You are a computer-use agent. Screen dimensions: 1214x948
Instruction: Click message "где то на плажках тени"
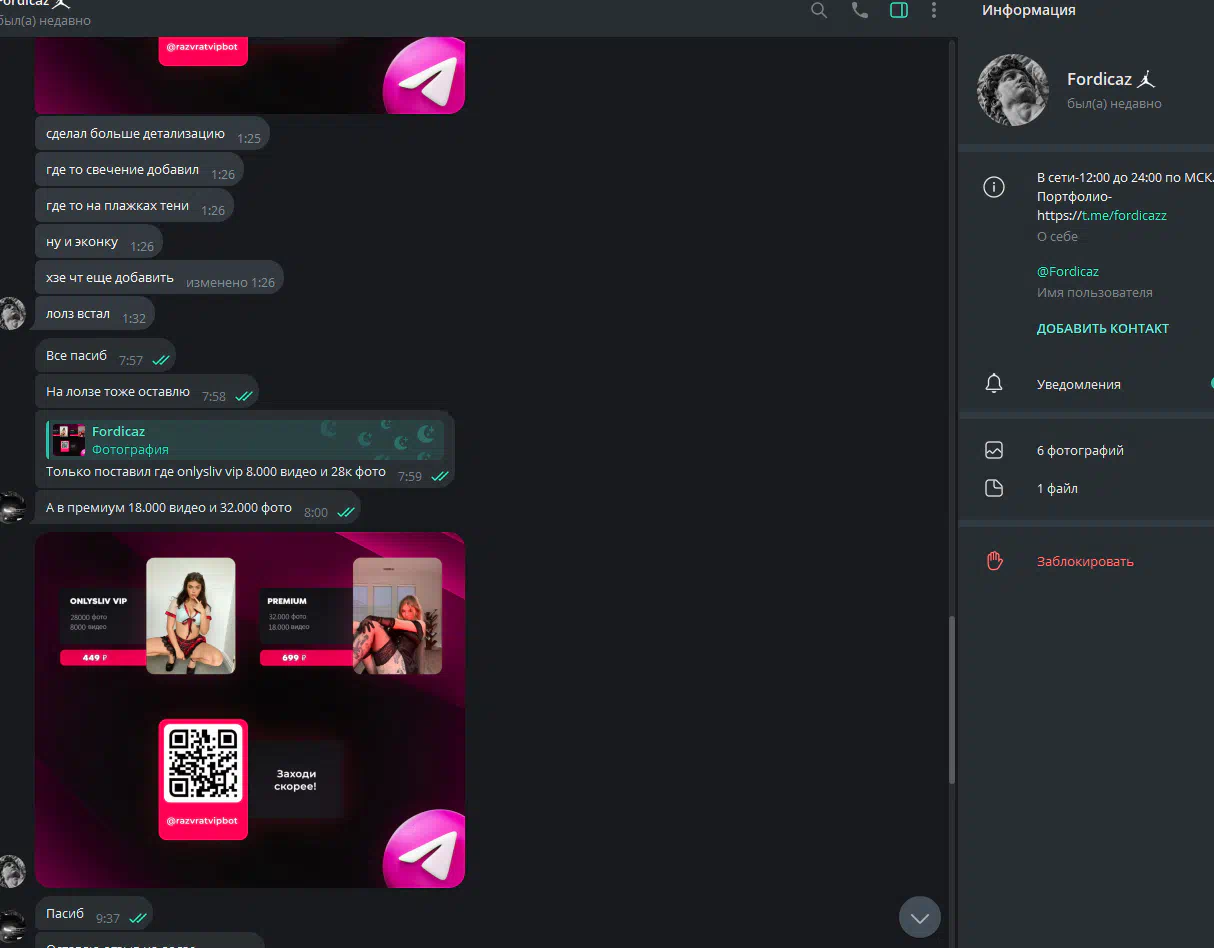point(134,206)
